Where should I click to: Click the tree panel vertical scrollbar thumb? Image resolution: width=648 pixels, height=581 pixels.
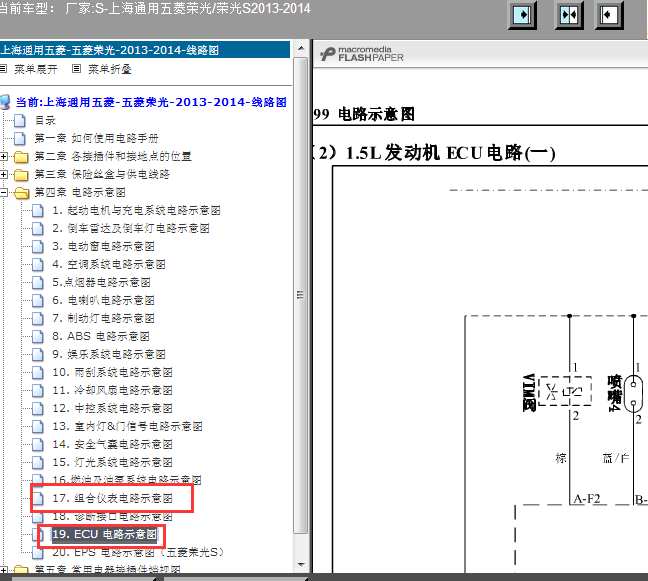click(300, 295)
